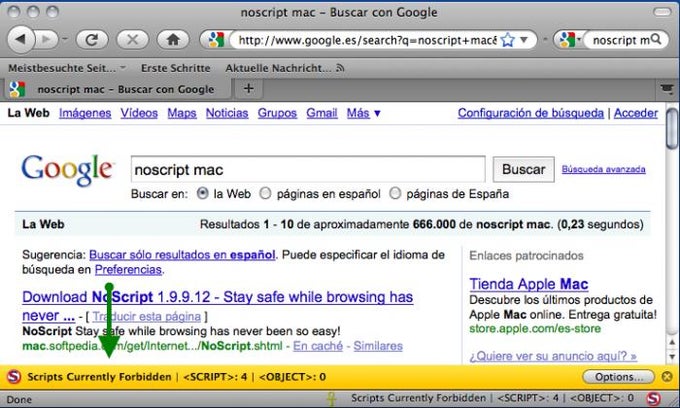680x408 pixels.
Task: Open the Imágenes link
Action: pos(85,113)
